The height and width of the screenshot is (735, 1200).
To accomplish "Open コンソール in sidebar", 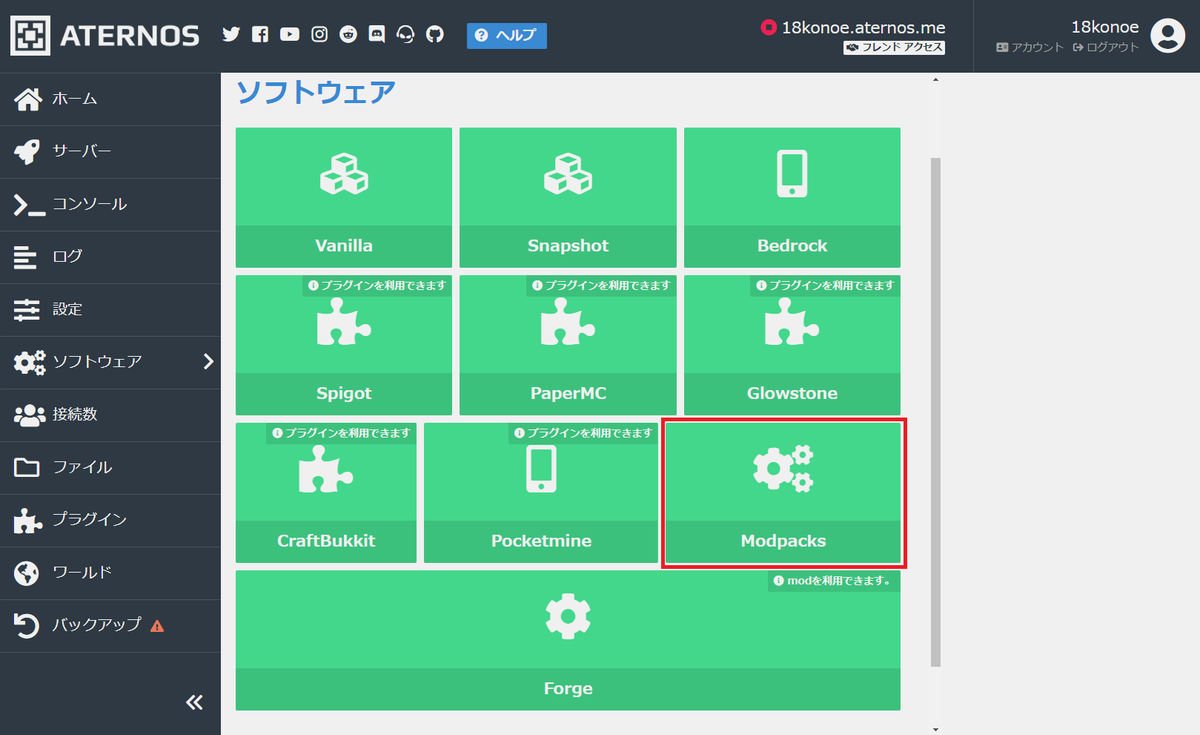I will point(110,204).
